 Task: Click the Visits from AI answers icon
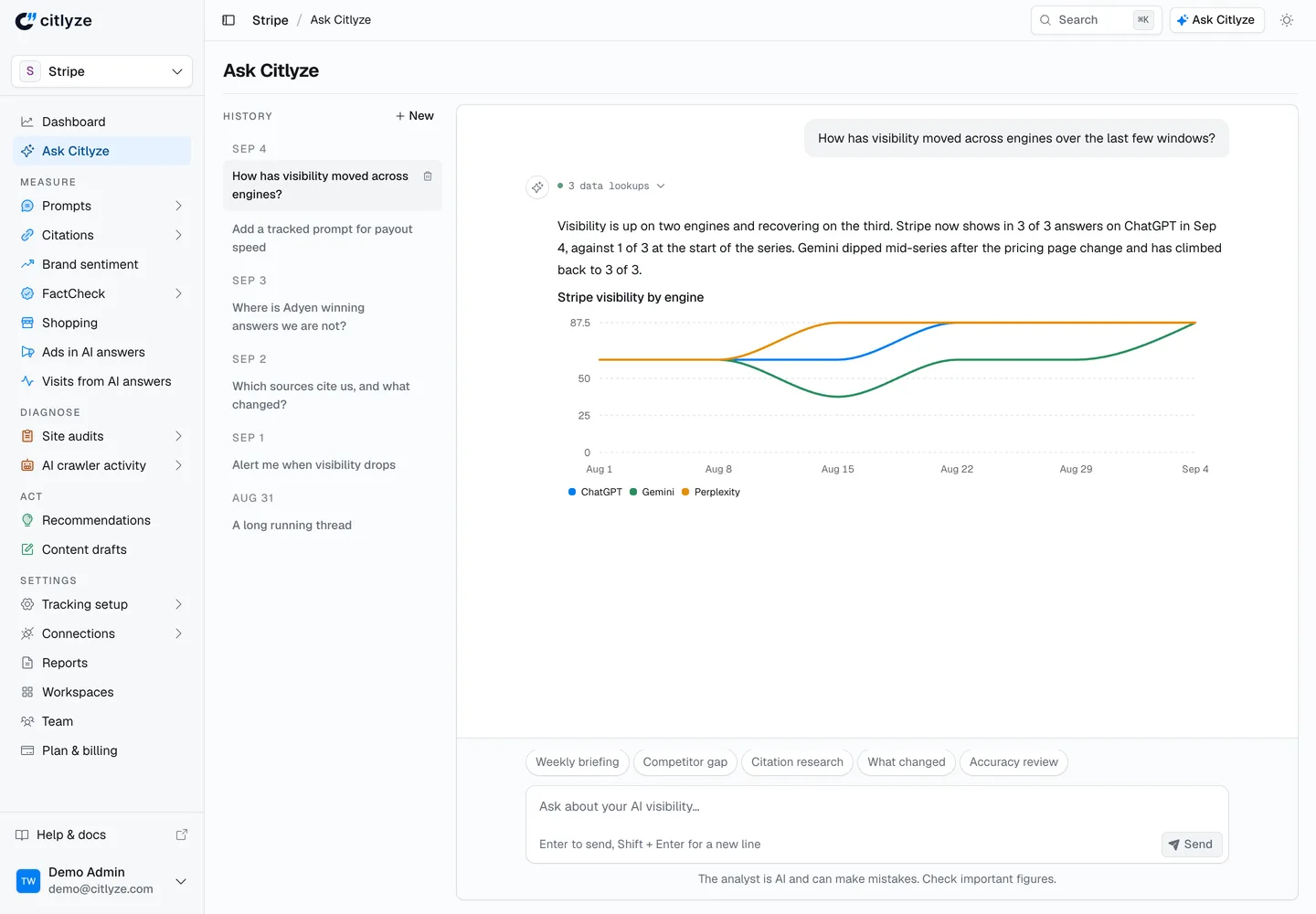(x=27, y=381)
